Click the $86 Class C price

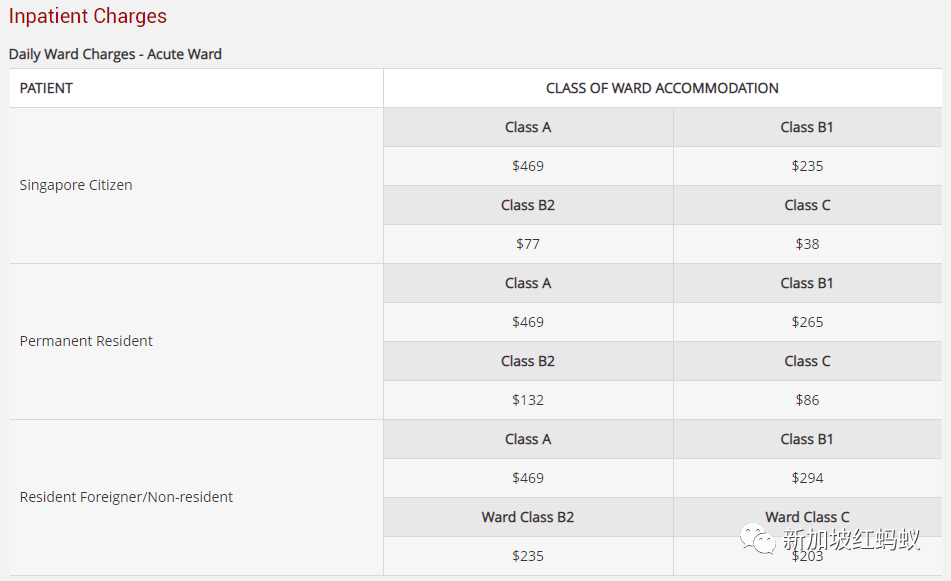pos(807,400)
